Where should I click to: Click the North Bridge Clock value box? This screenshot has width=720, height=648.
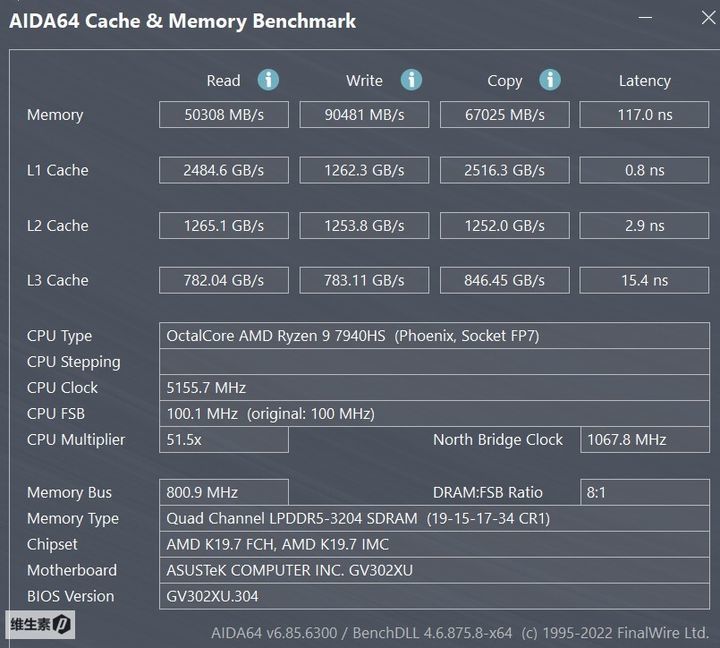(x=644, y=440)
